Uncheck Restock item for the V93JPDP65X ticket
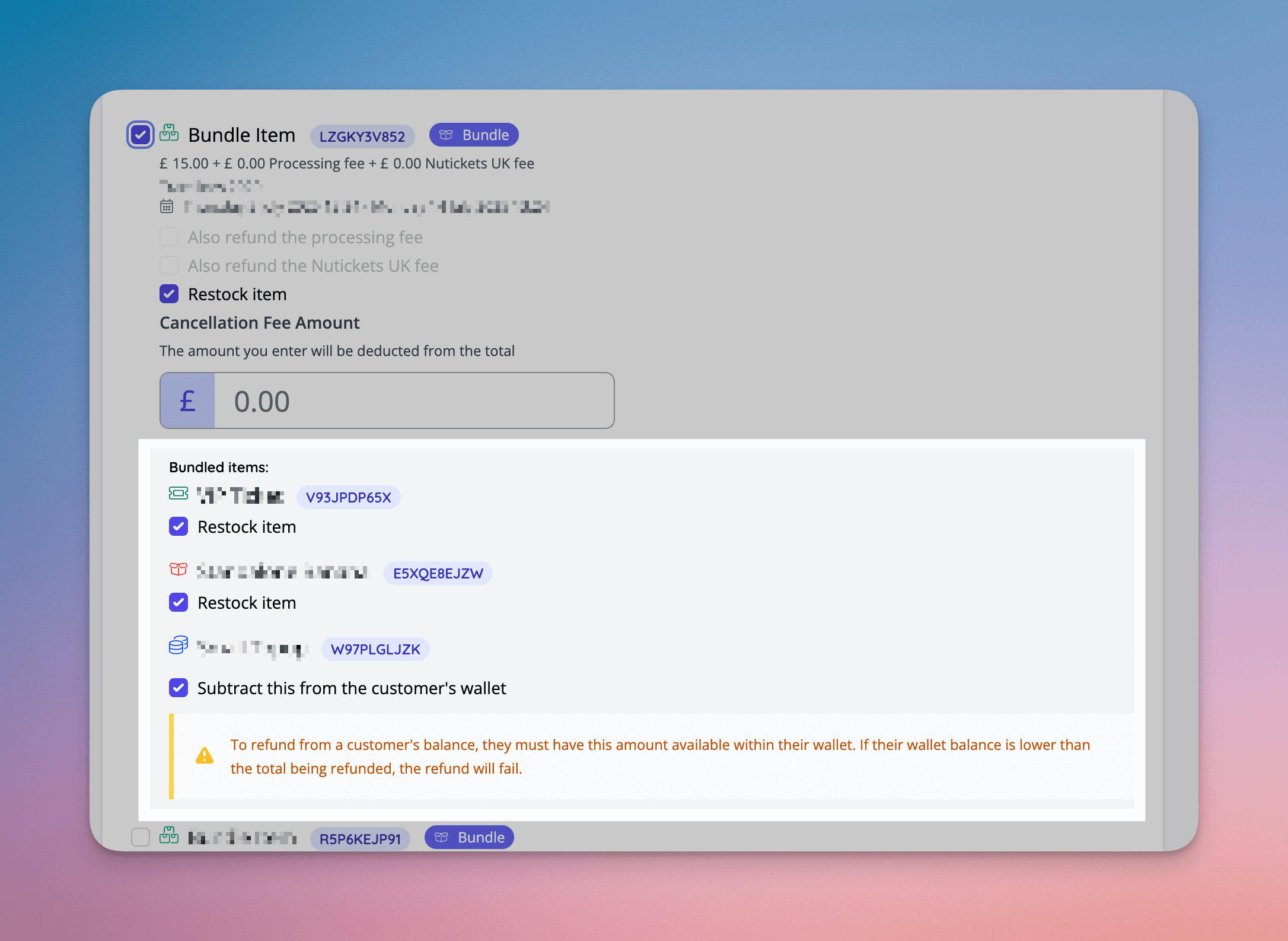Screen dimensions: 1288x941 (178, 526)
